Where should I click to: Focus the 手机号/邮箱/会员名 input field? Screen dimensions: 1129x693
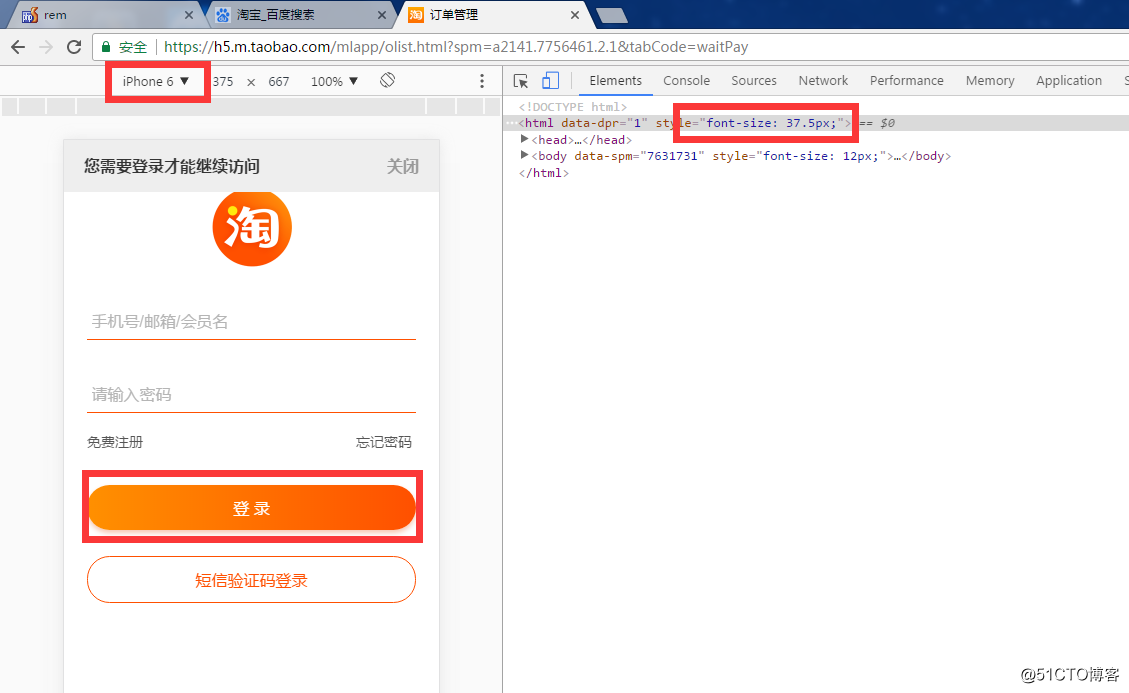pyautogui.click(x=251, y=321)
